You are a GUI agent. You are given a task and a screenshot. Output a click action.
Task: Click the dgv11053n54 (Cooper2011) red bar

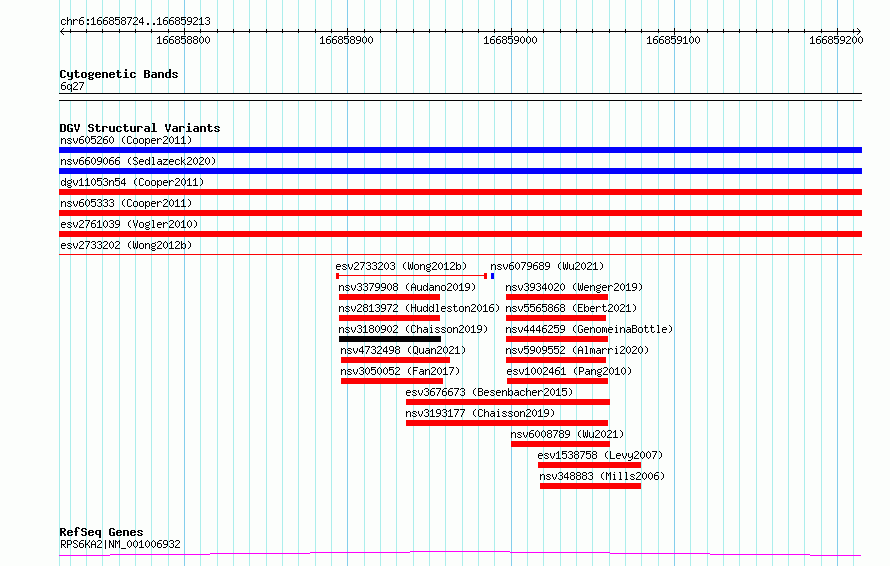(x=460, y=192)
